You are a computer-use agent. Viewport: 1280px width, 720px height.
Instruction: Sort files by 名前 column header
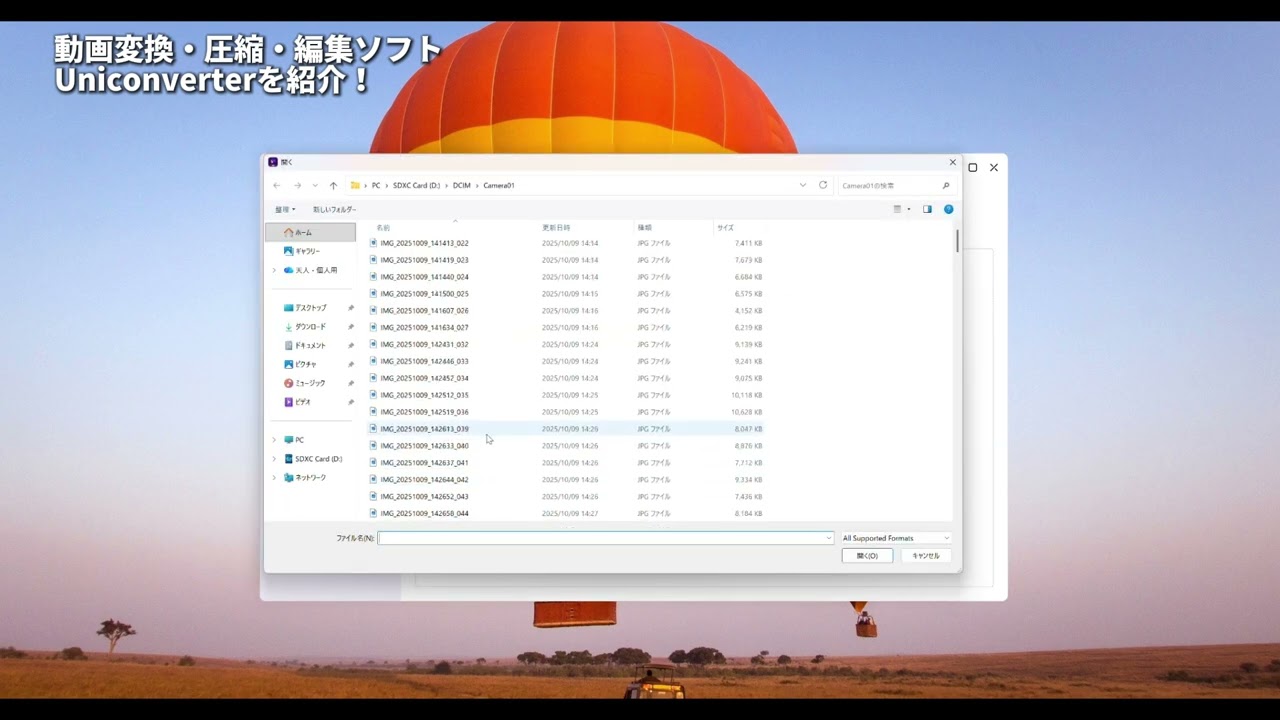383,228
